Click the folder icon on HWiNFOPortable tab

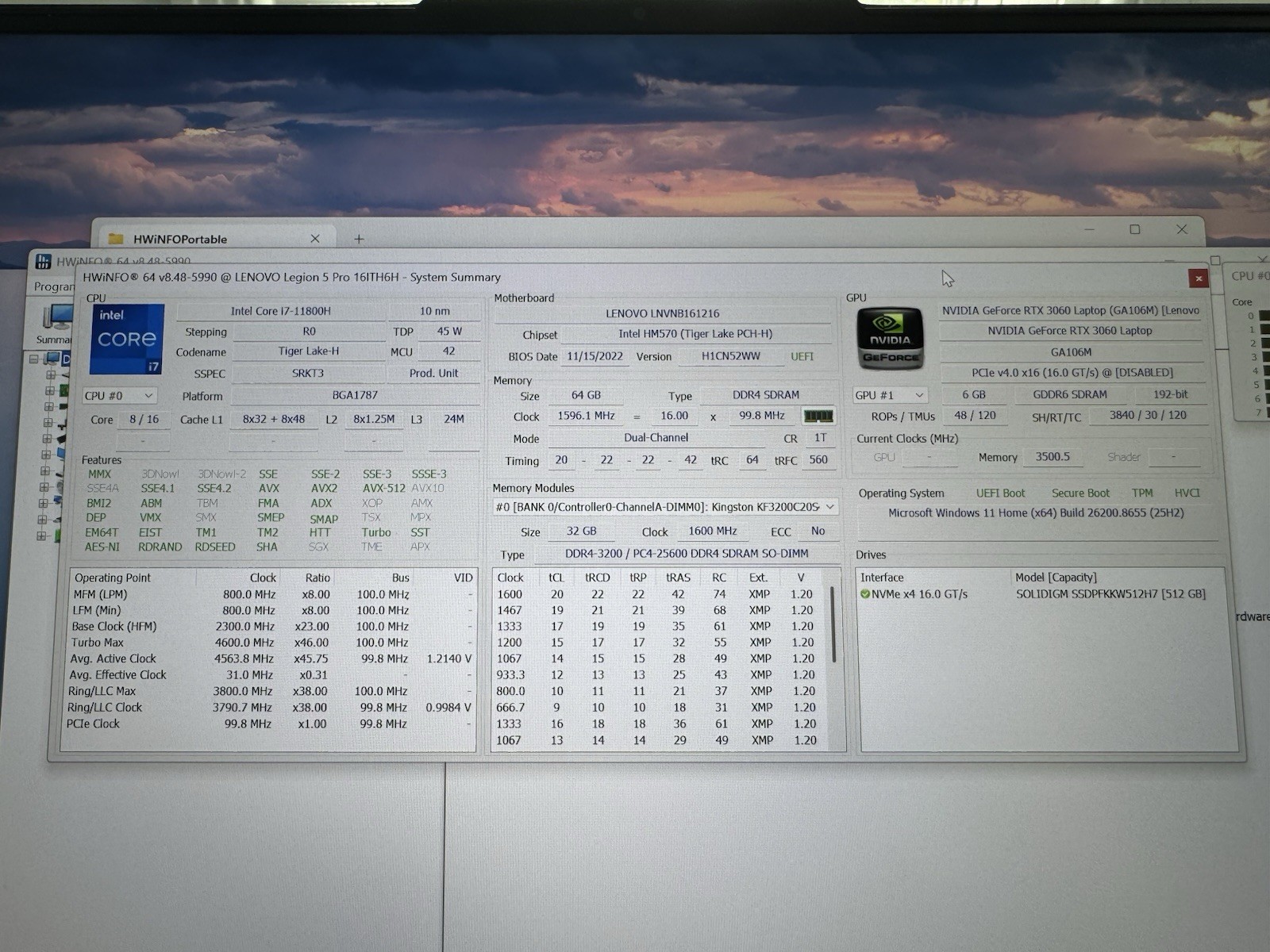click(x=116, y=239)
